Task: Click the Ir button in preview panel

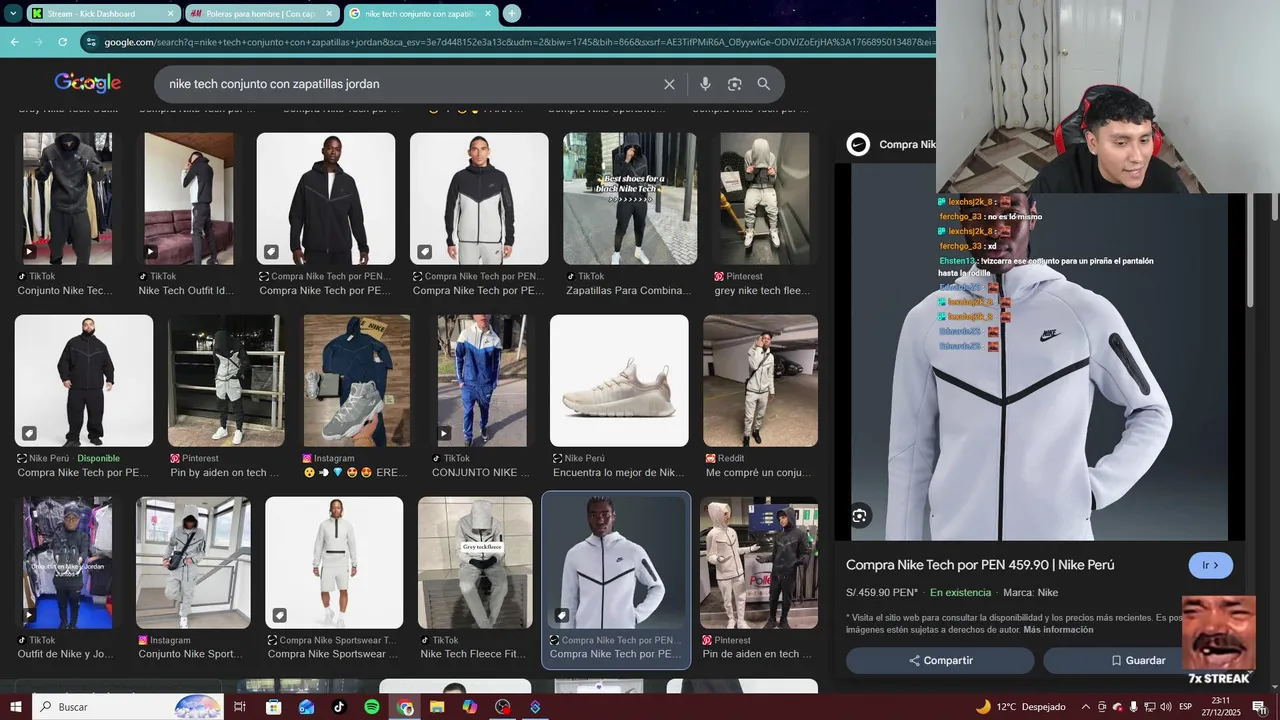Action: (1210, 565)
